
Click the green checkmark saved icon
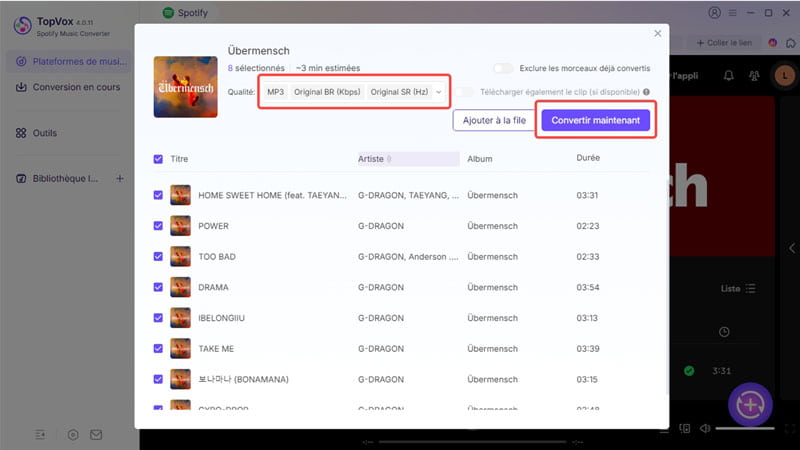tap(689, 371)
